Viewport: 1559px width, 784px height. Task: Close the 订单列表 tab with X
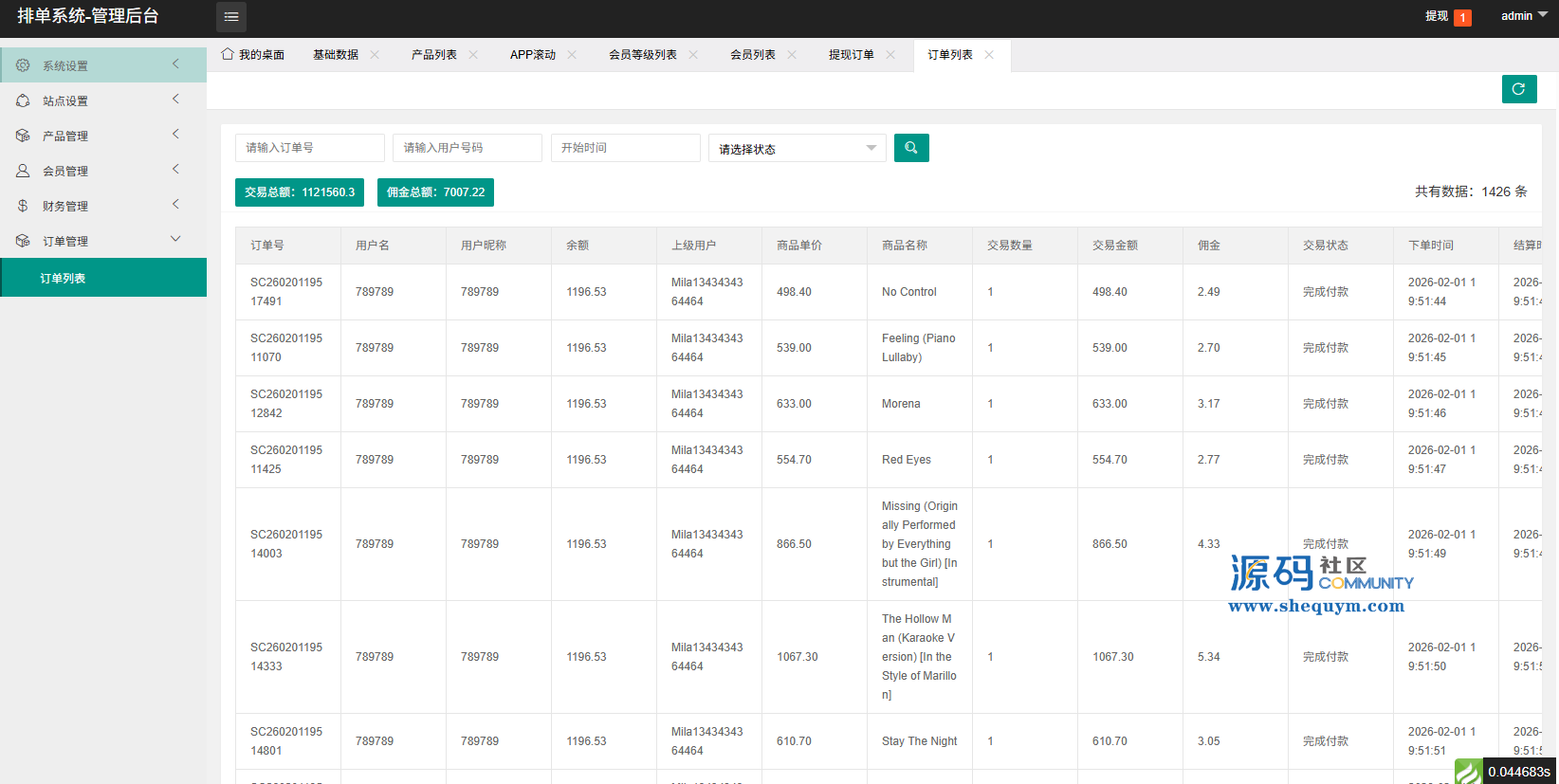click(989, 55)
